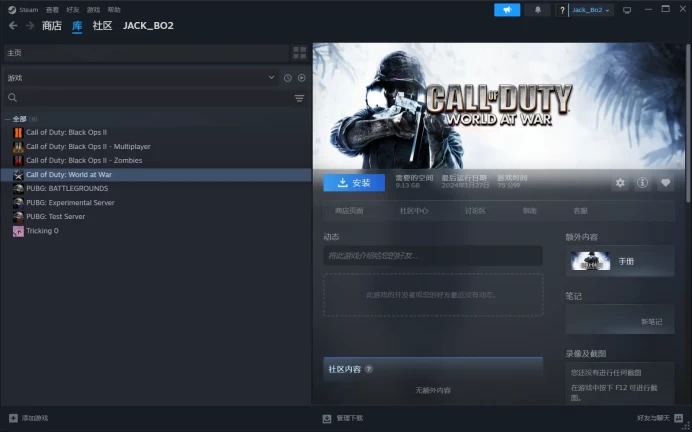The image size is (692, 432).
Task: Select Tricking 0 in the library
Action: [42, 231]
